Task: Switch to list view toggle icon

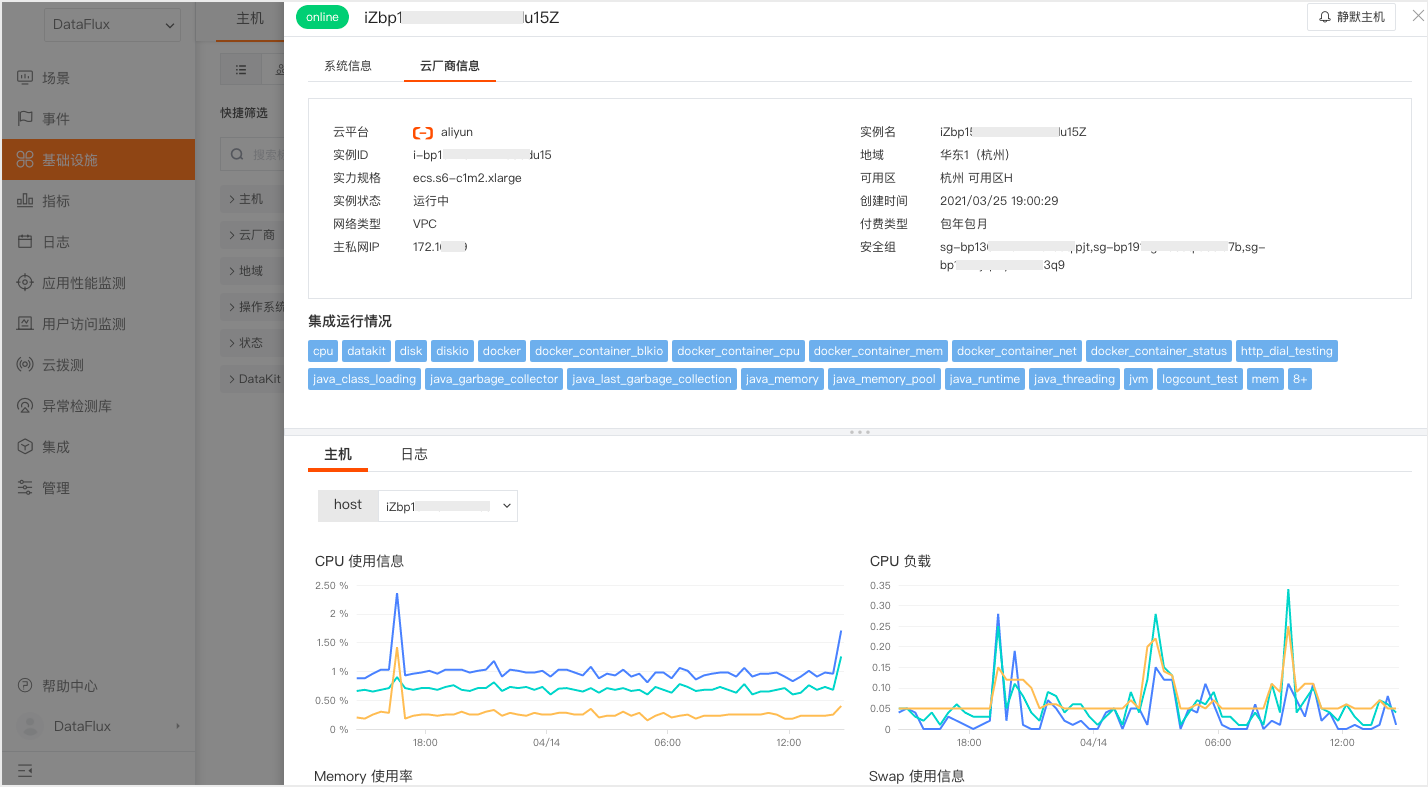Action: tap(241, 70)
